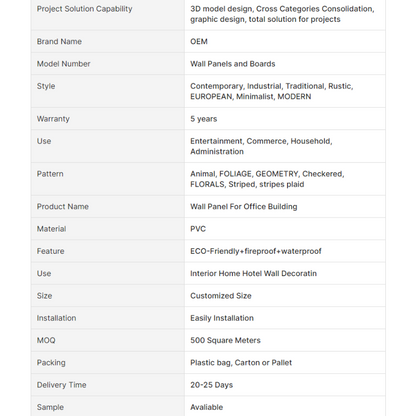
Task: Click the Sample row label
Action: (x=50, y=407)
